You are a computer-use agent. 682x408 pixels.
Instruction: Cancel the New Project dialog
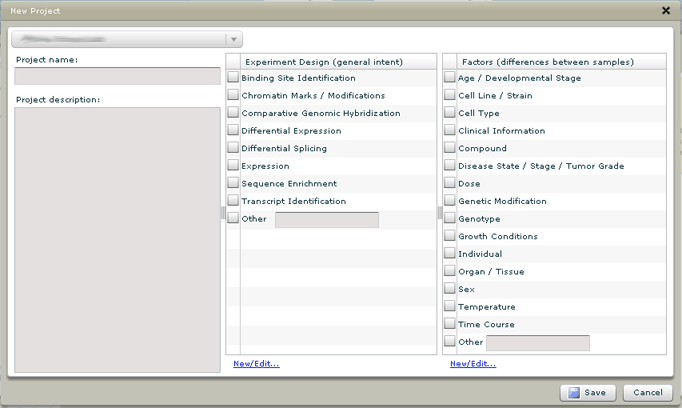coord(648,393)
